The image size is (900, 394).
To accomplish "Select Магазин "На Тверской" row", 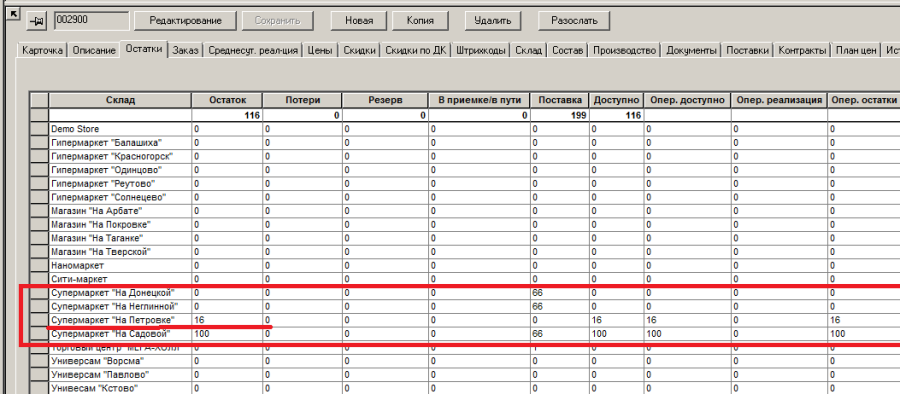I will pos(465,252).
